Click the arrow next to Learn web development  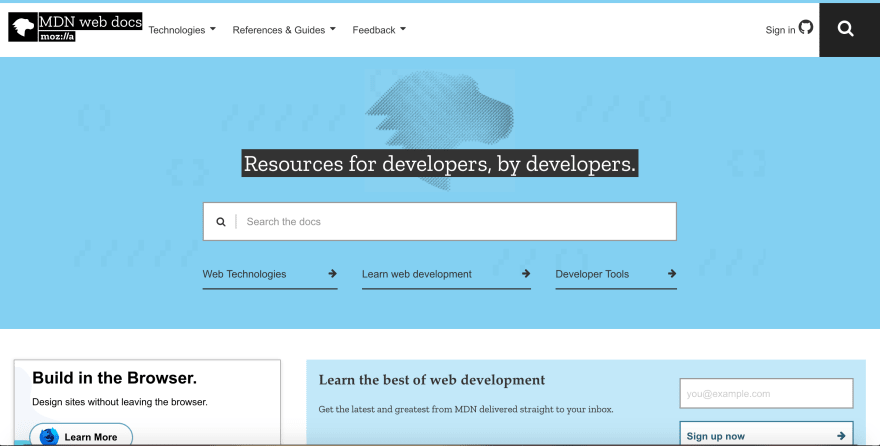(526, 274)
